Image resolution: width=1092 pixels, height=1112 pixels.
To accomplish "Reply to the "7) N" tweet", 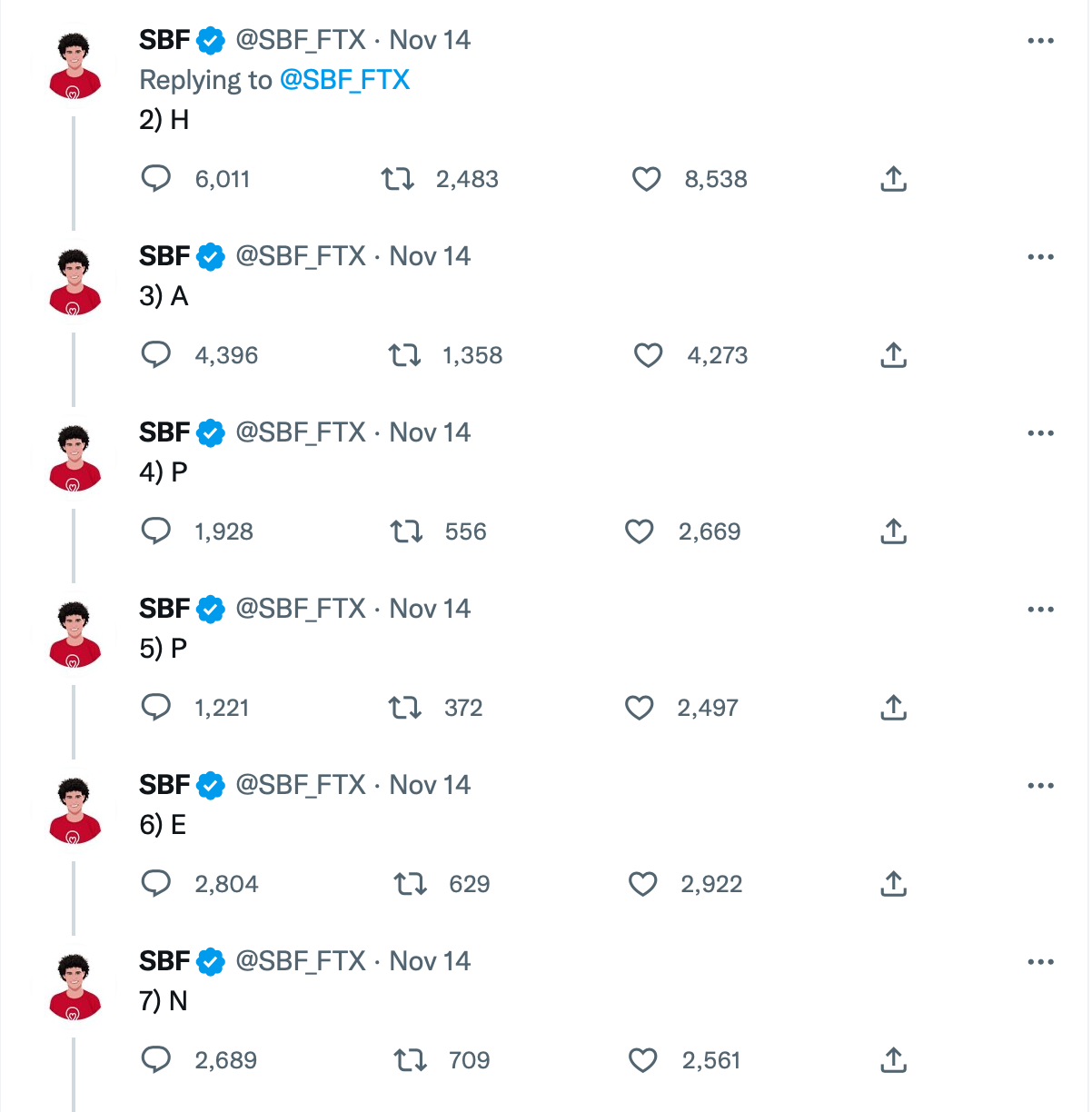I will [x=156, y=1059].
